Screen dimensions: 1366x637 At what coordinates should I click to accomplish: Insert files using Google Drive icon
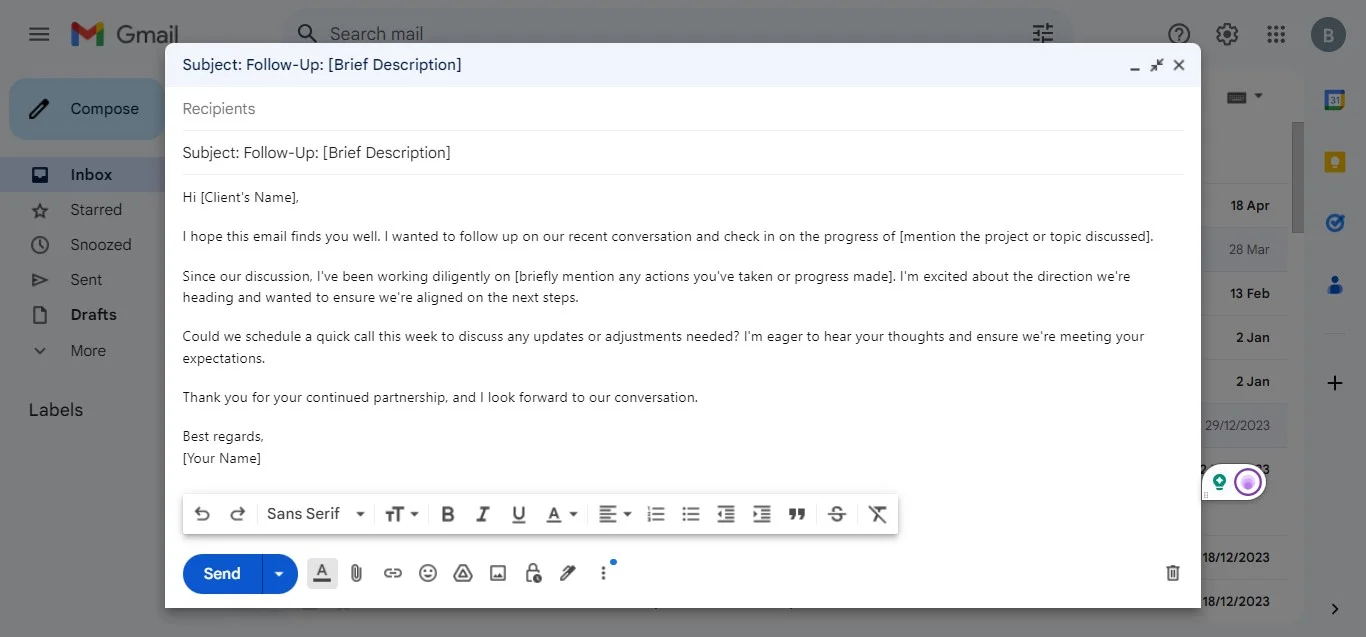(x=463, y=573)
